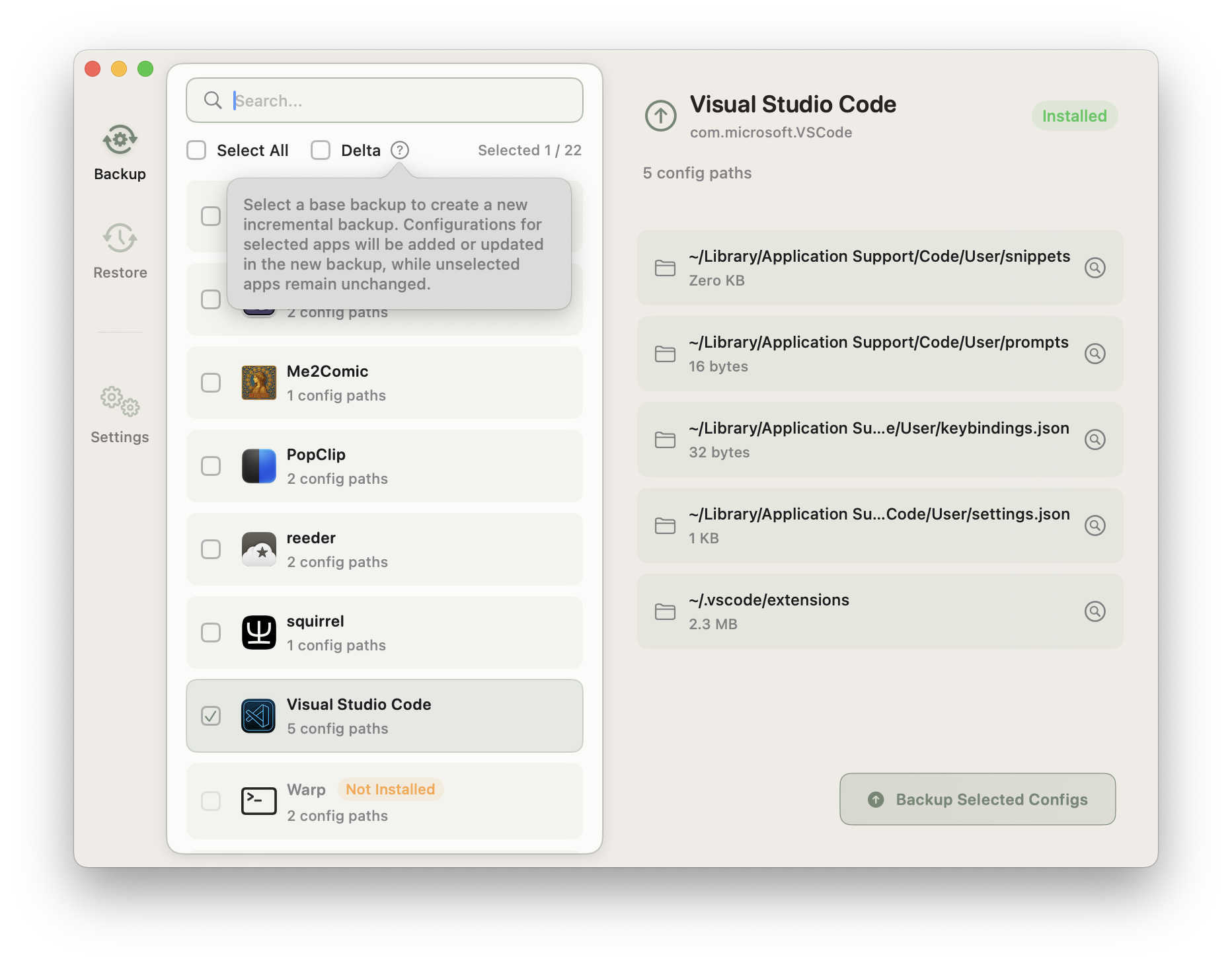Check the PopClip checkbox
Viewport: 1232px width, 965px height.
point(211,466)
